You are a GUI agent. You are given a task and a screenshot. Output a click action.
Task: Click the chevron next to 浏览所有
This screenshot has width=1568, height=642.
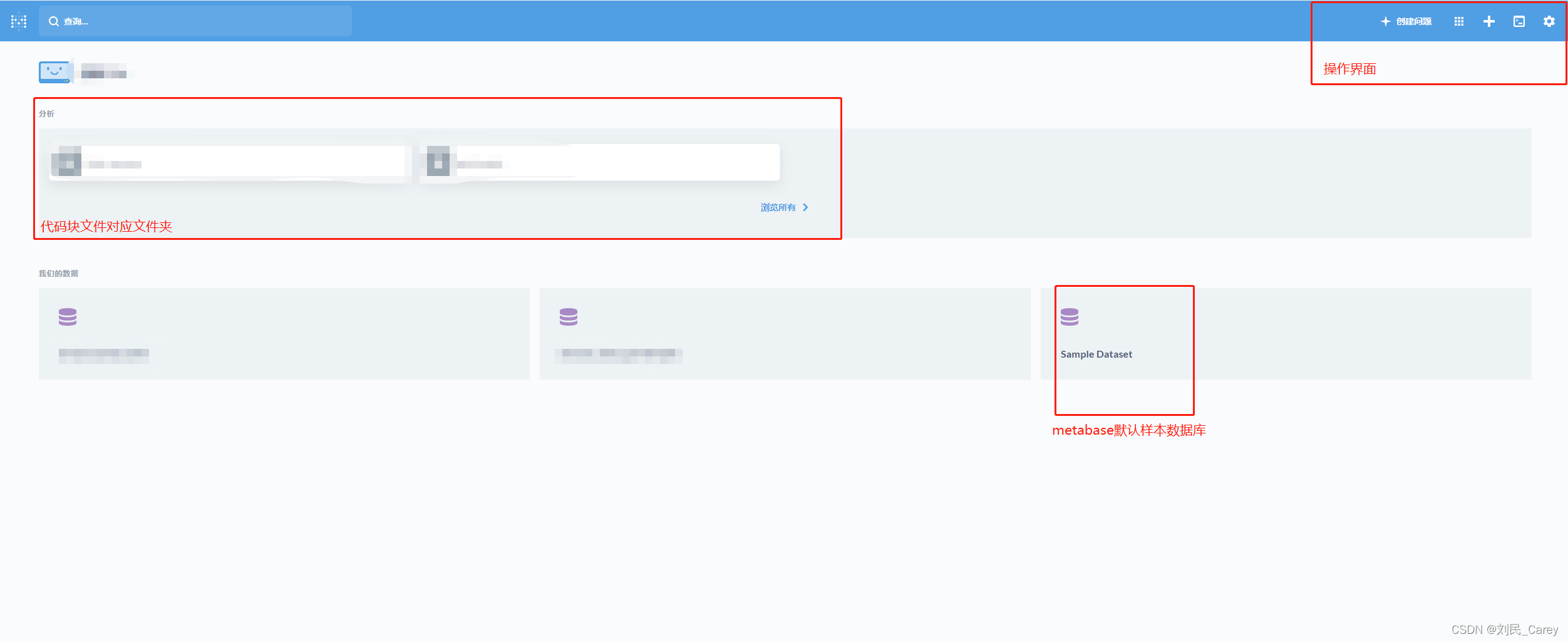tap(805, 207)
